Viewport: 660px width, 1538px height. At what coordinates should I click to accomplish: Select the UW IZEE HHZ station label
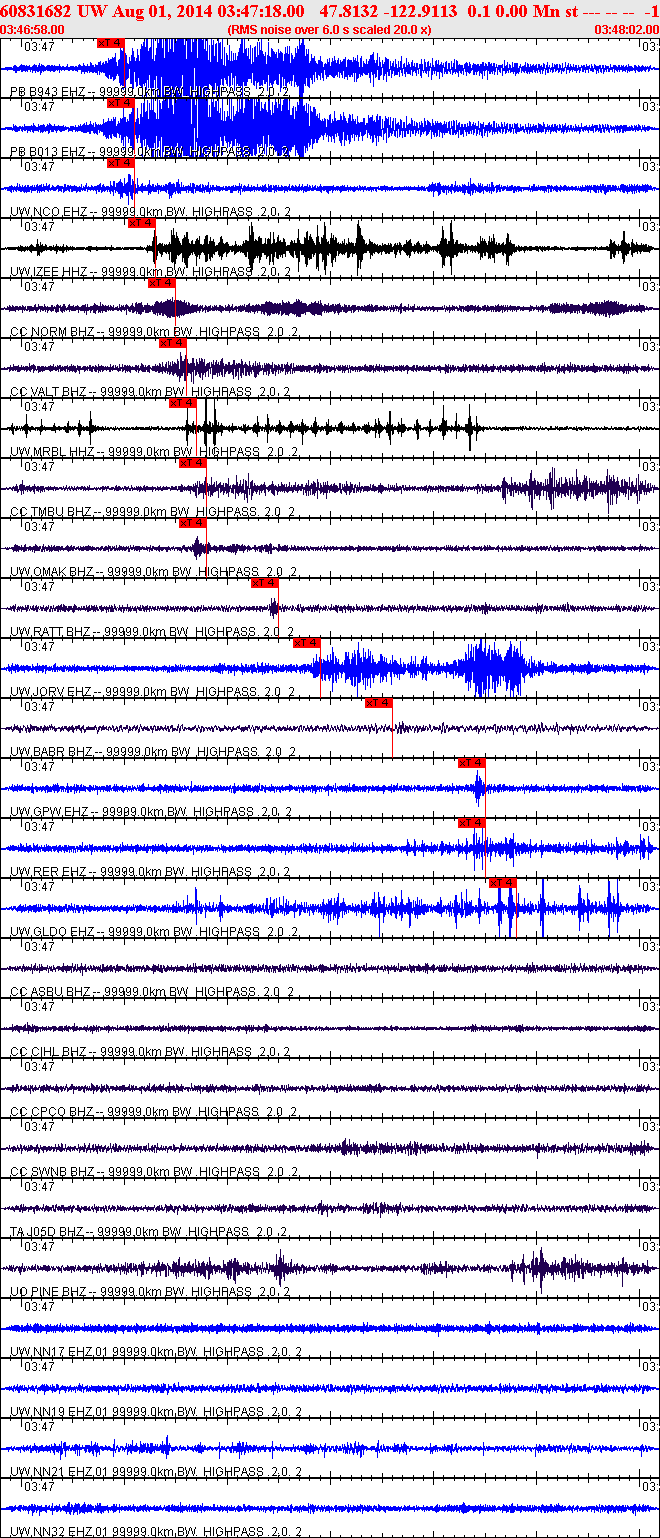click(x=152, y=272)
